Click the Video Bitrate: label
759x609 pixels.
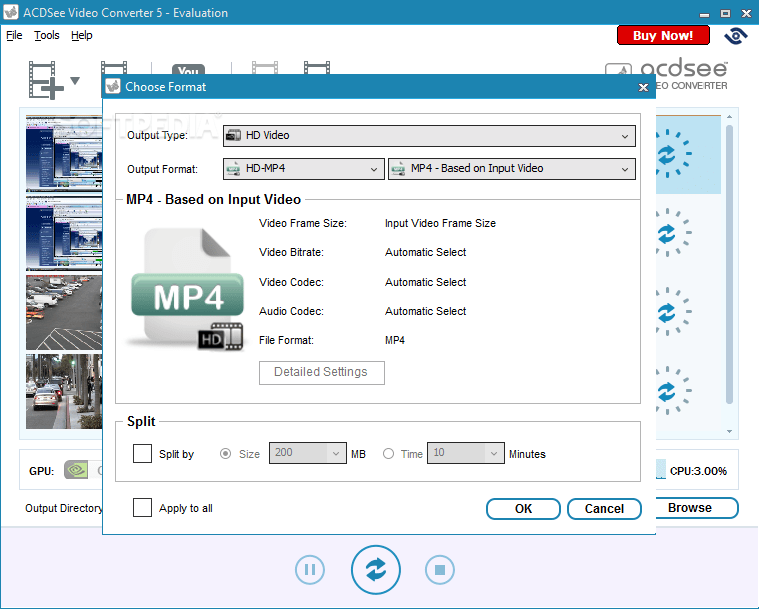click(x=291, y=252)
